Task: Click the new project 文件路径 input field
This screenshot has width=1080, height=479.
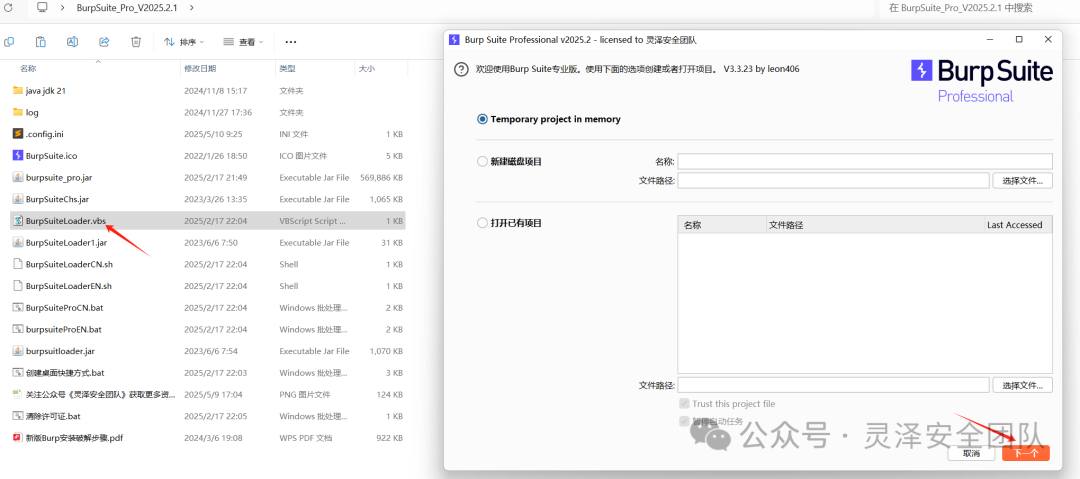Action: [833, 181]
